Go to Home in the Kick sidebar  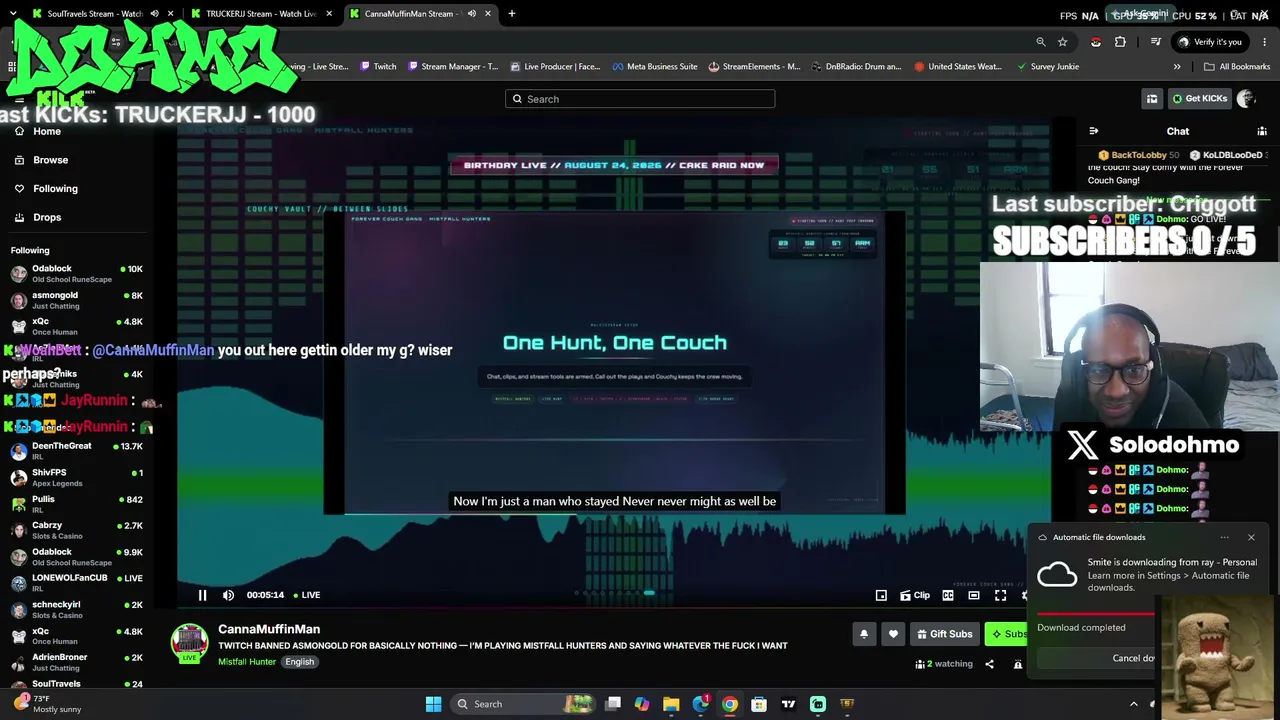tap(47, 131)
